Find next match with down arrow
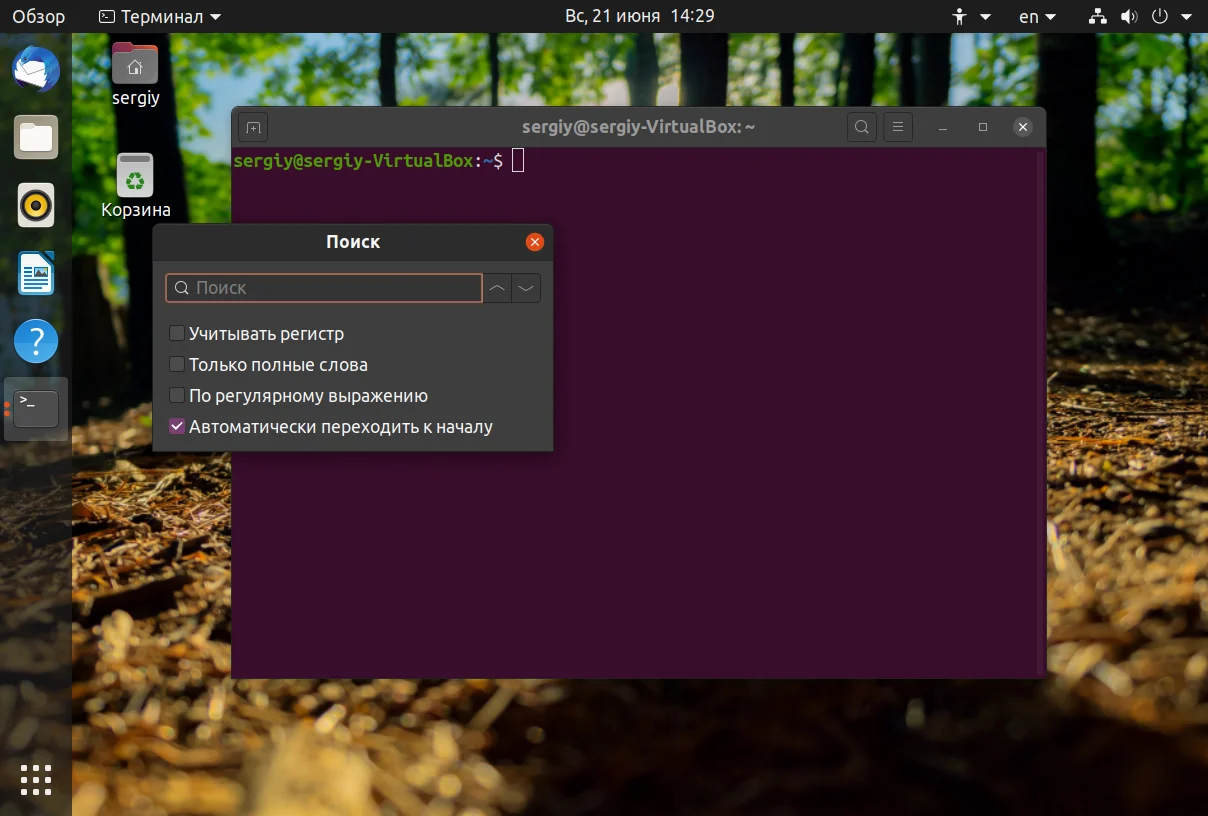Screen dimensions: 1208x816 click(x=526, y=288)
